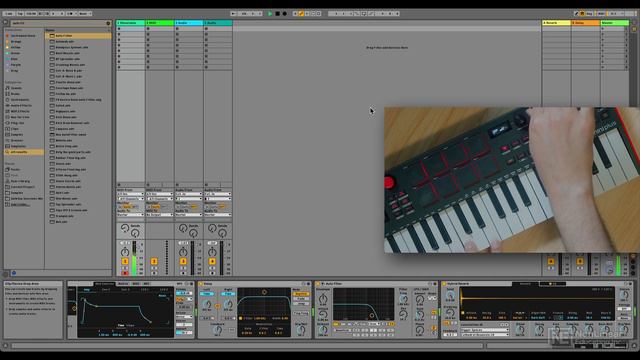The image size is (640, 360).
Task: Toggle the orange Automation Arm button
Action: 301,13
